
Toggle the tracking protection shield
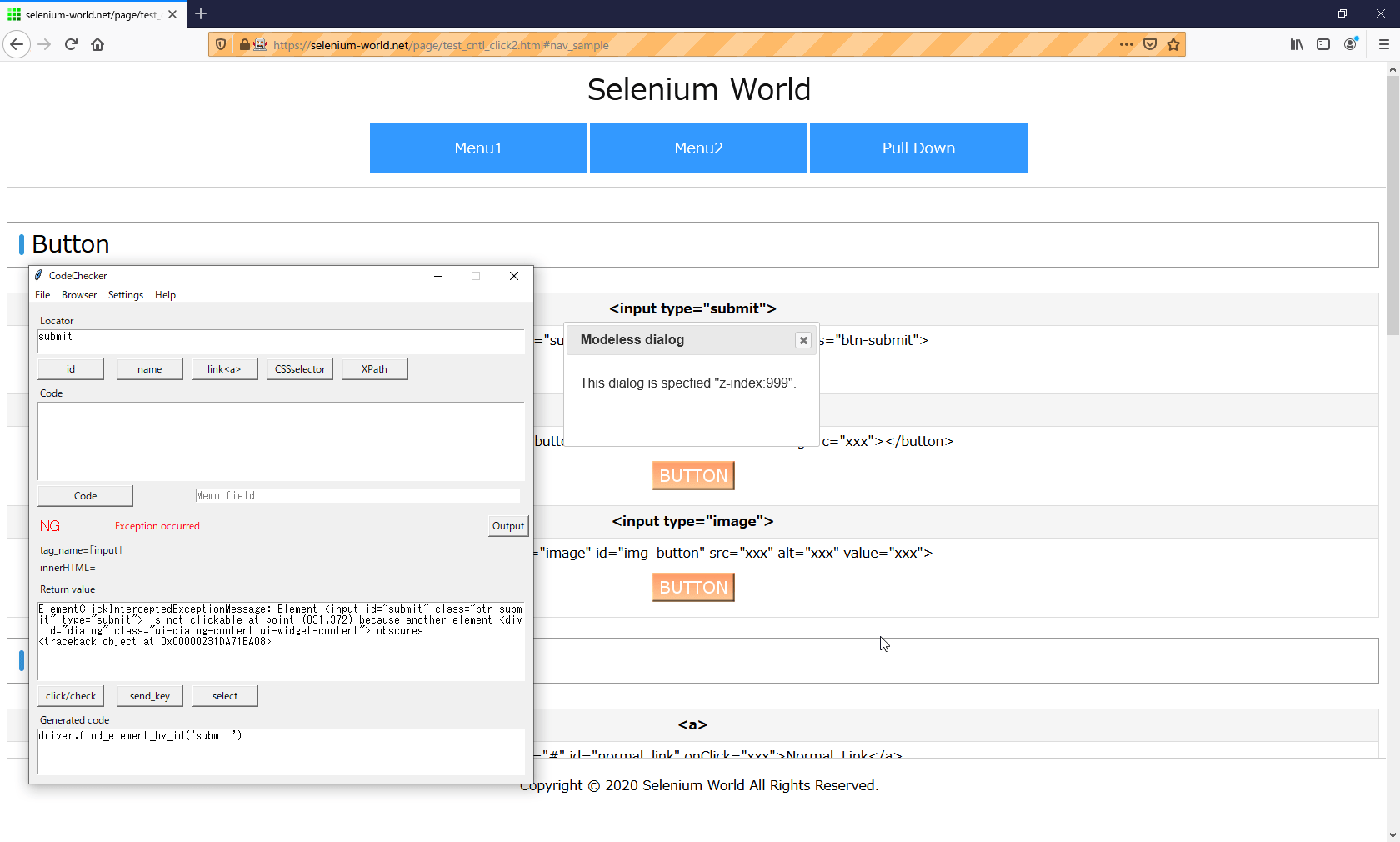(220, 44)
